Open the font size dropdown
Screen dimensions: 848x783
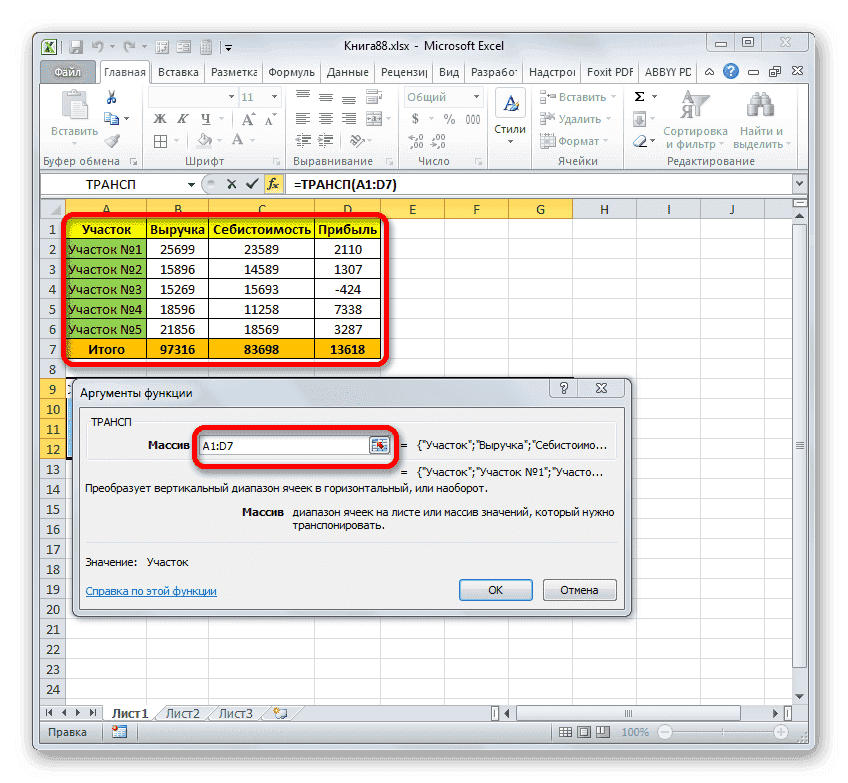(273, 96)
